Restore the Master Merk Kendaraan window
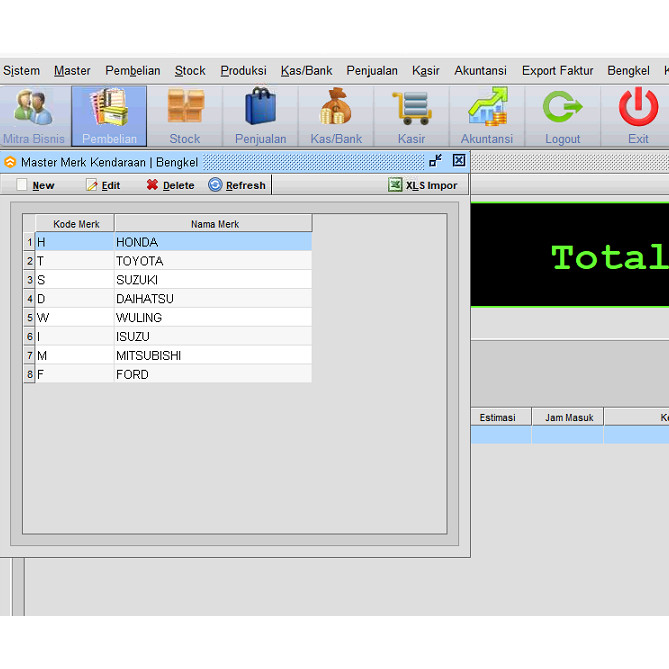 click(x=435, y=161)
